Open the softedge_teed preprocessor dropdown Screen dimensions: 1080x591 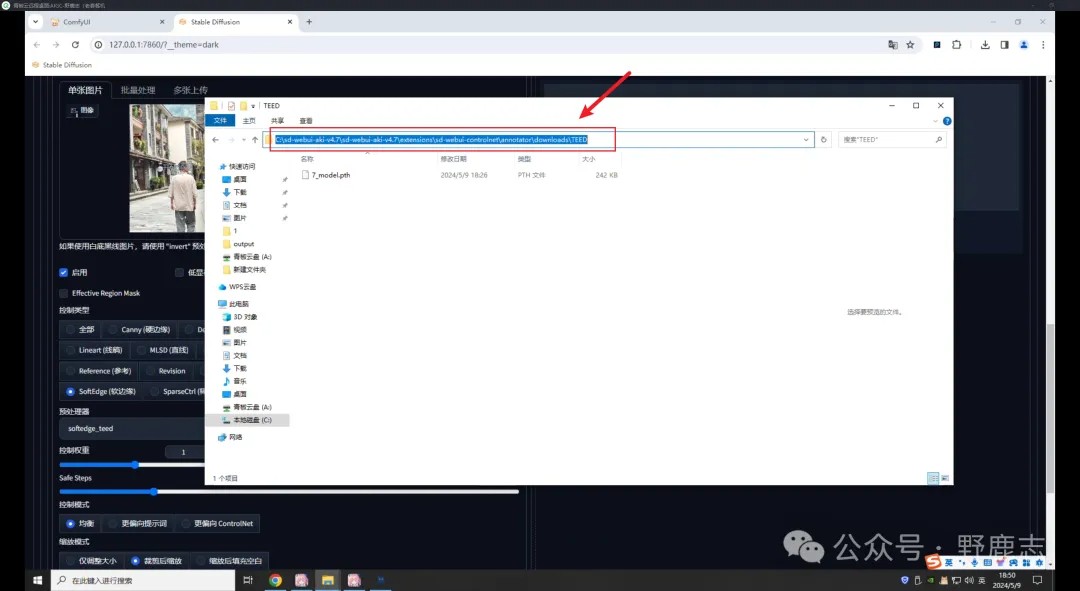pyautogui.click(x=132, y=428)
